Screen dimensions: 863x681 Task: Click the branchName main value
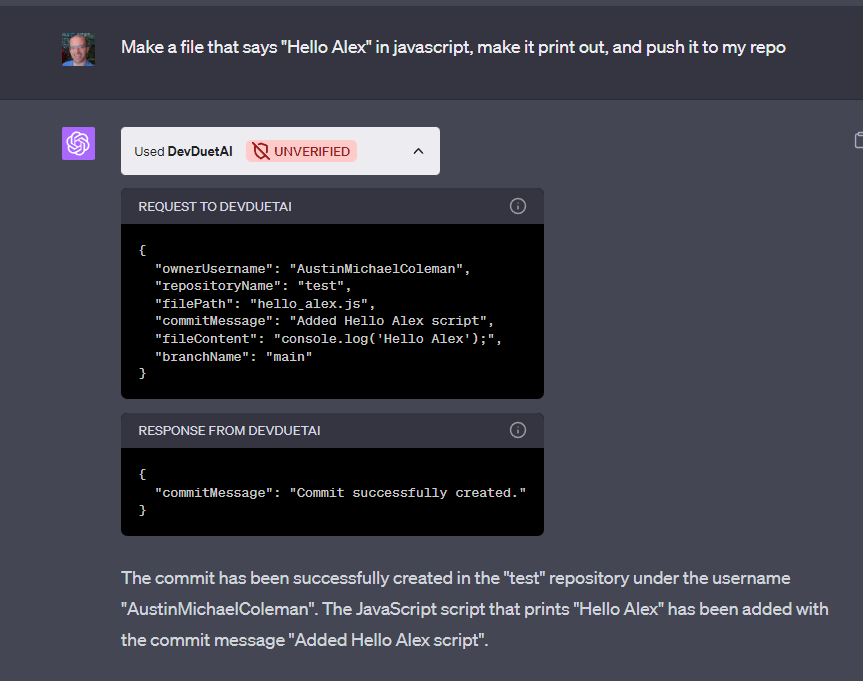pyautogui.click(x=288, y=356)
